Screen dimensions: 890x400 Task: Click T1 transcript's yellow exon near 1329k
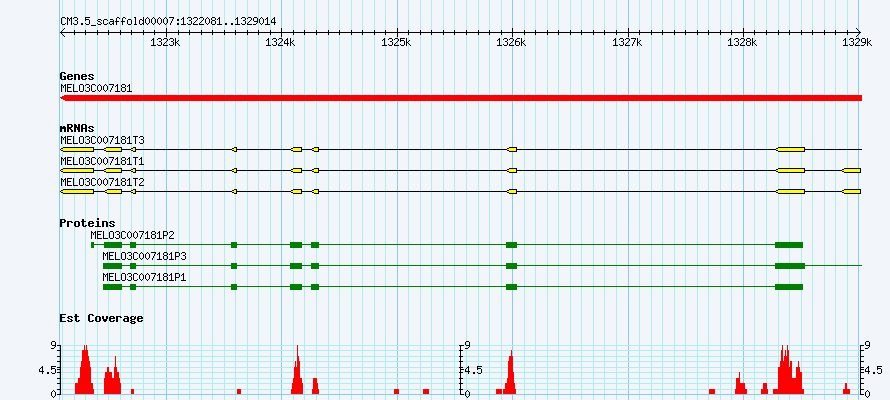tap(851, 170)
